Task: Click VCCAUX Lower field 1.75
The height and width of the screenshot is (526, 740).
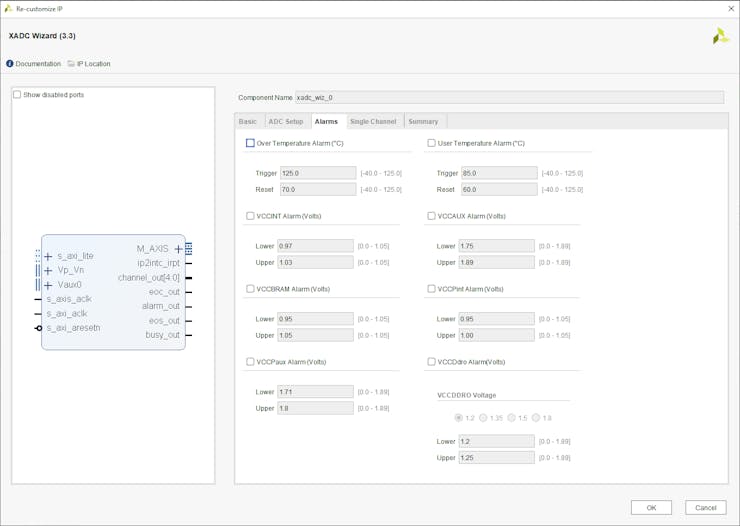Action: pos(496,246)
